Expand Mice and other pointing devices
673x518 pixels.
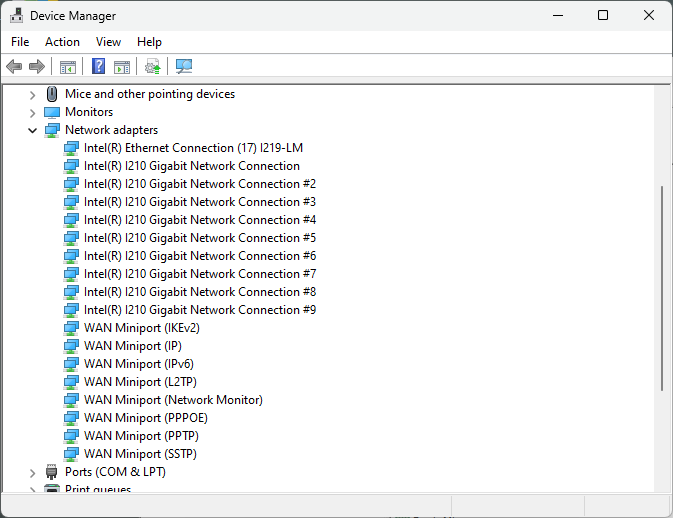pos(32,94)
